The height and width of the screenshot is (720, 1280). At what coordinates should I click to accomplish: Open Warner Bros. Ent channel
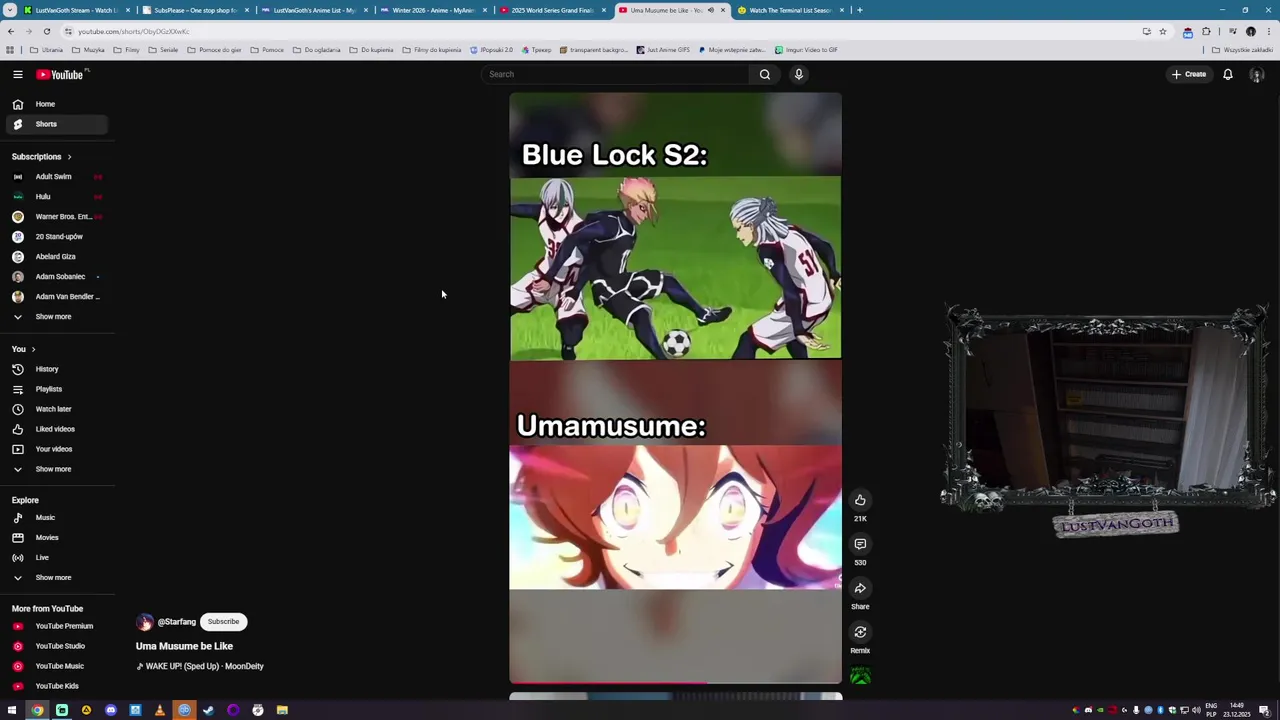coord(55,217)
